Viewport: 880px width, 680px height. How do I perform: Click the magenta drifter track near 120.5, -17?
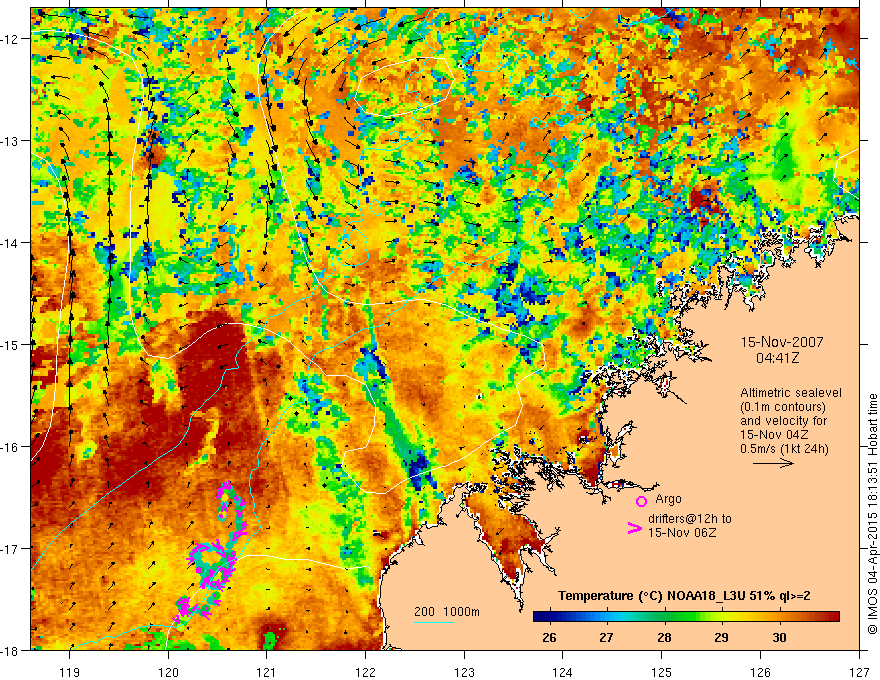point(210,564)
